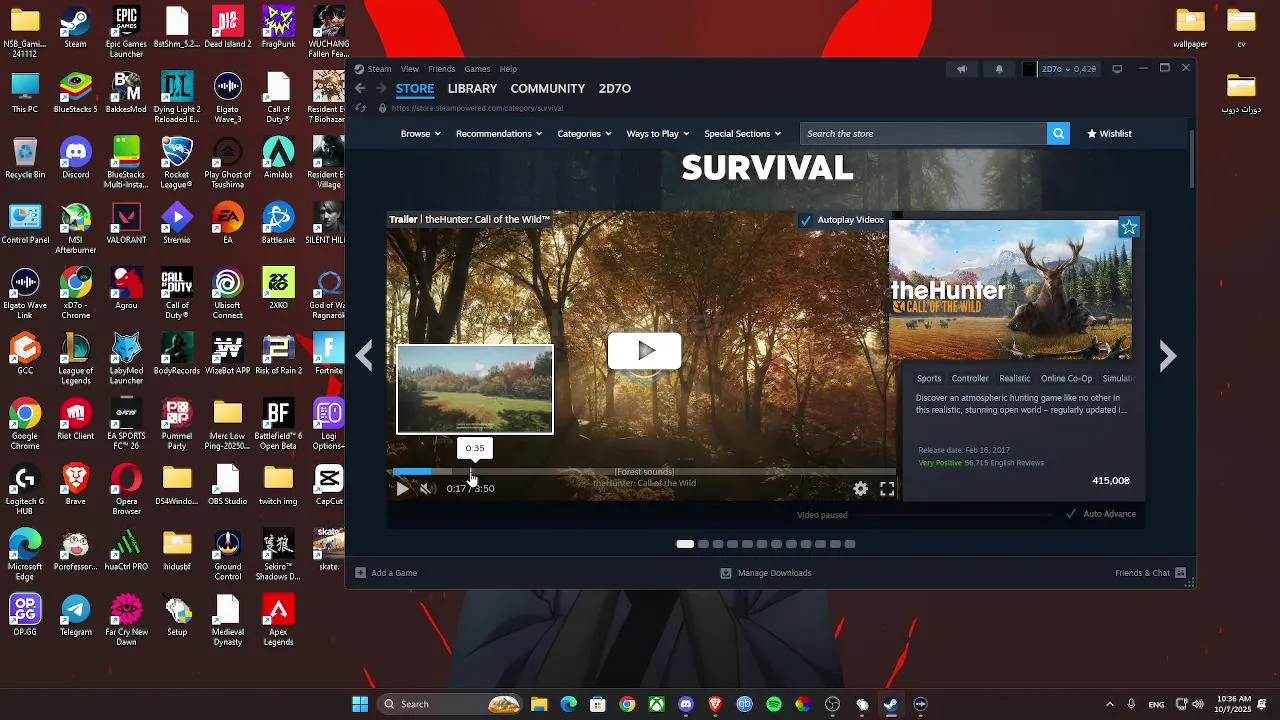The image size is (1280, 720).
Task: Click the Windows taskbar Search box
Action: click(x=450, y=704)
